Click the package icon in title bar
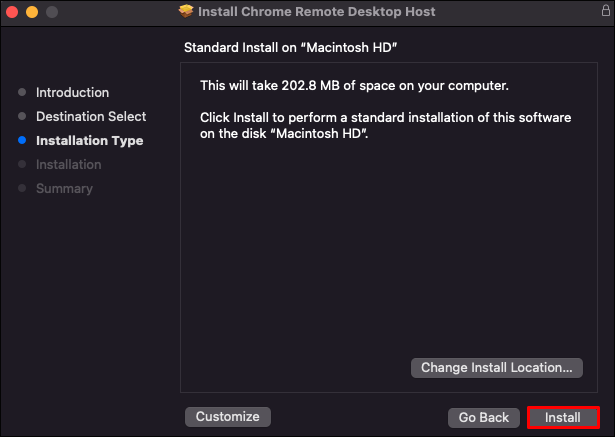Image resolution: width=615 pixels, height=437 pixels. 186,12
